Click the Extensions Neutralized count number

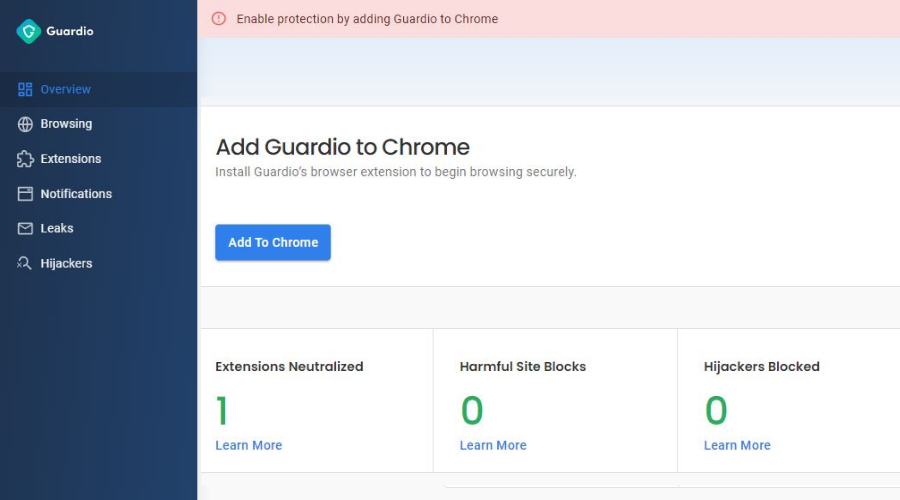(x=222, y=411)
